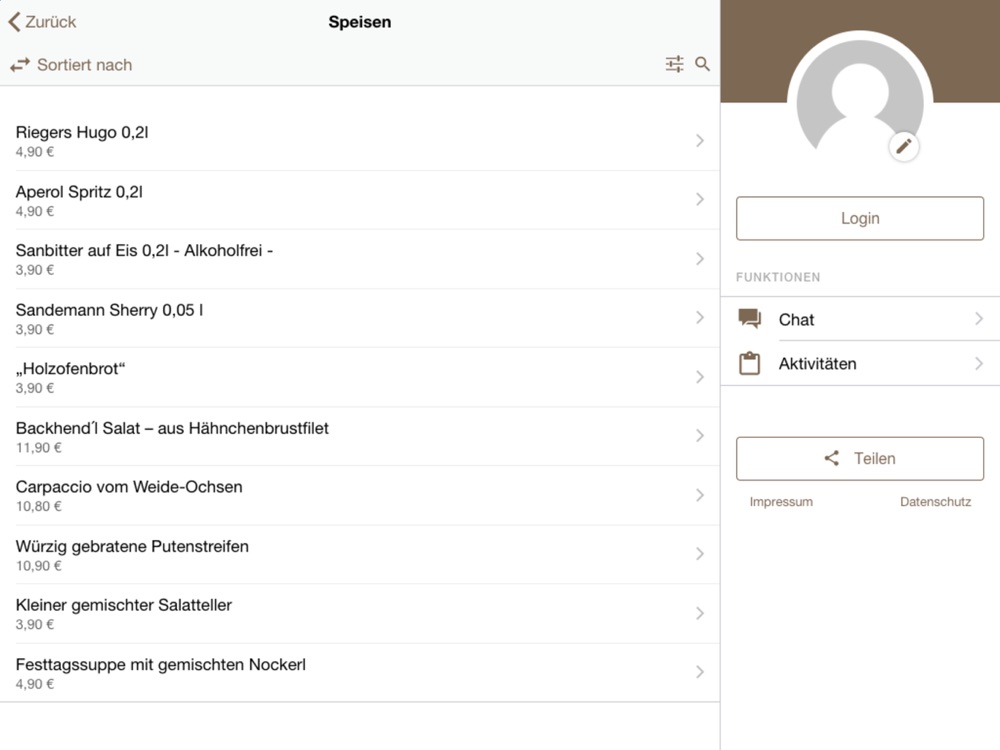Image resolution: width=1000 pixels, height=750 pixels.
Task: Open chevron for Aperol Spritz 0,2l
Action: pos(700,199)
